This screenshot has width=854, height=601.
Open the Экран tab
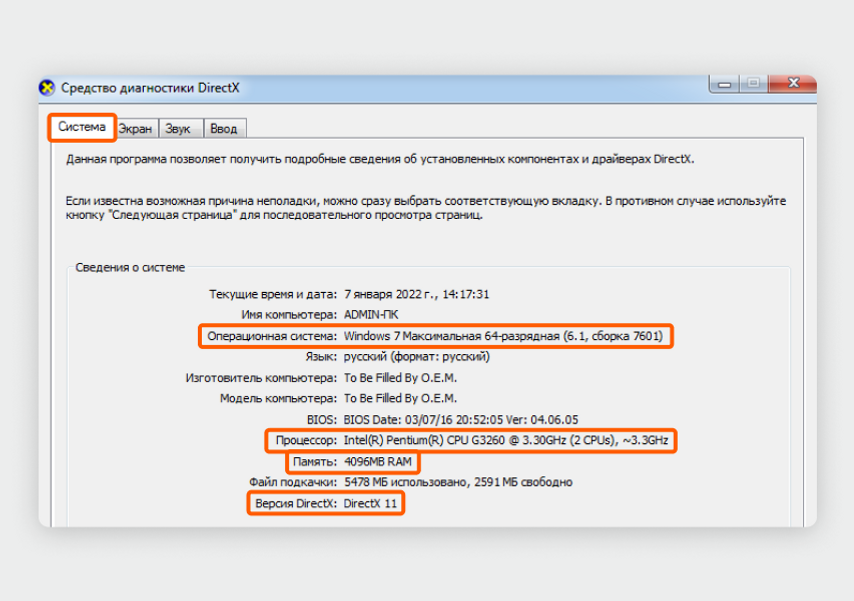tap(136, 129)
